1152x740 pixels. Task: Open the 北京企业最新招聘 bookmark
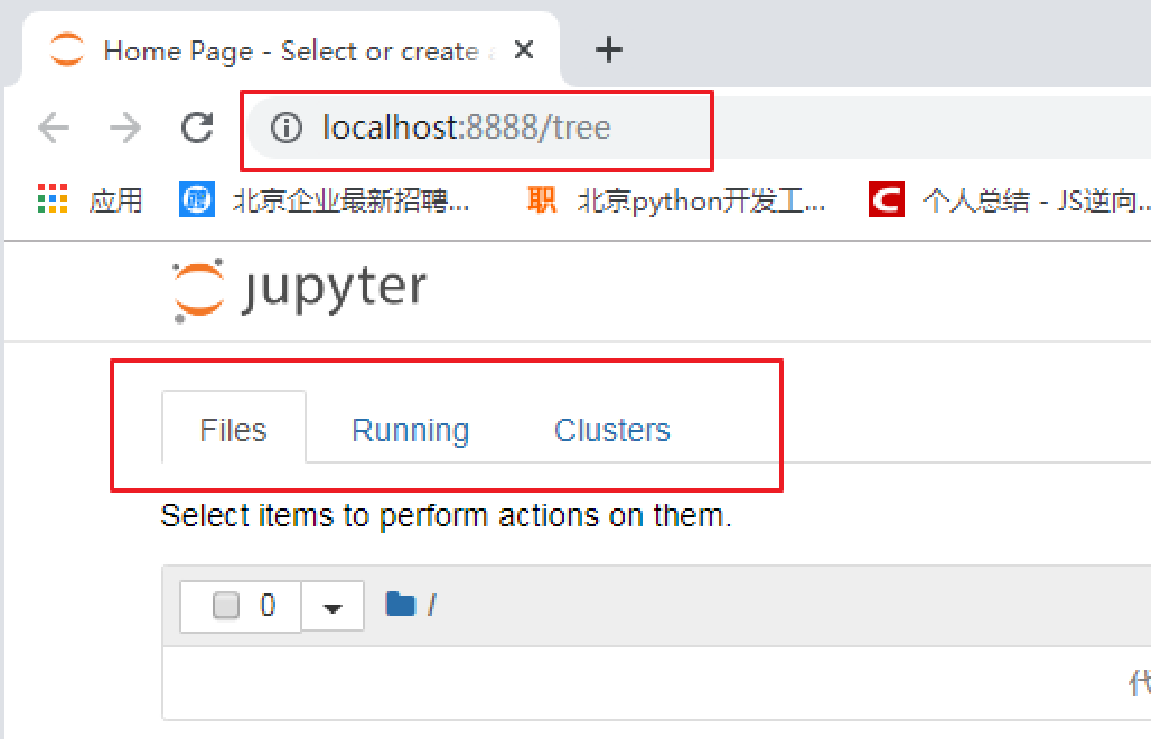324,200
